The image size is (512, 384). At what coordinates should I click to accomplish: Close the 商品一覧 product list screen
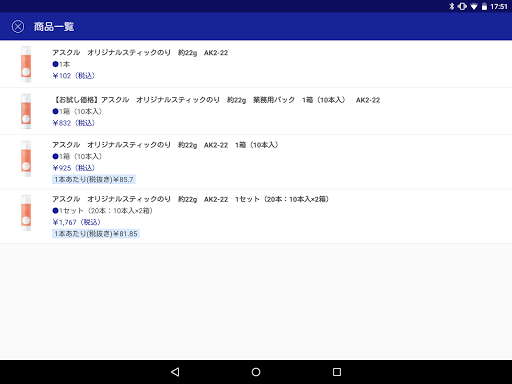pos(18,26)
